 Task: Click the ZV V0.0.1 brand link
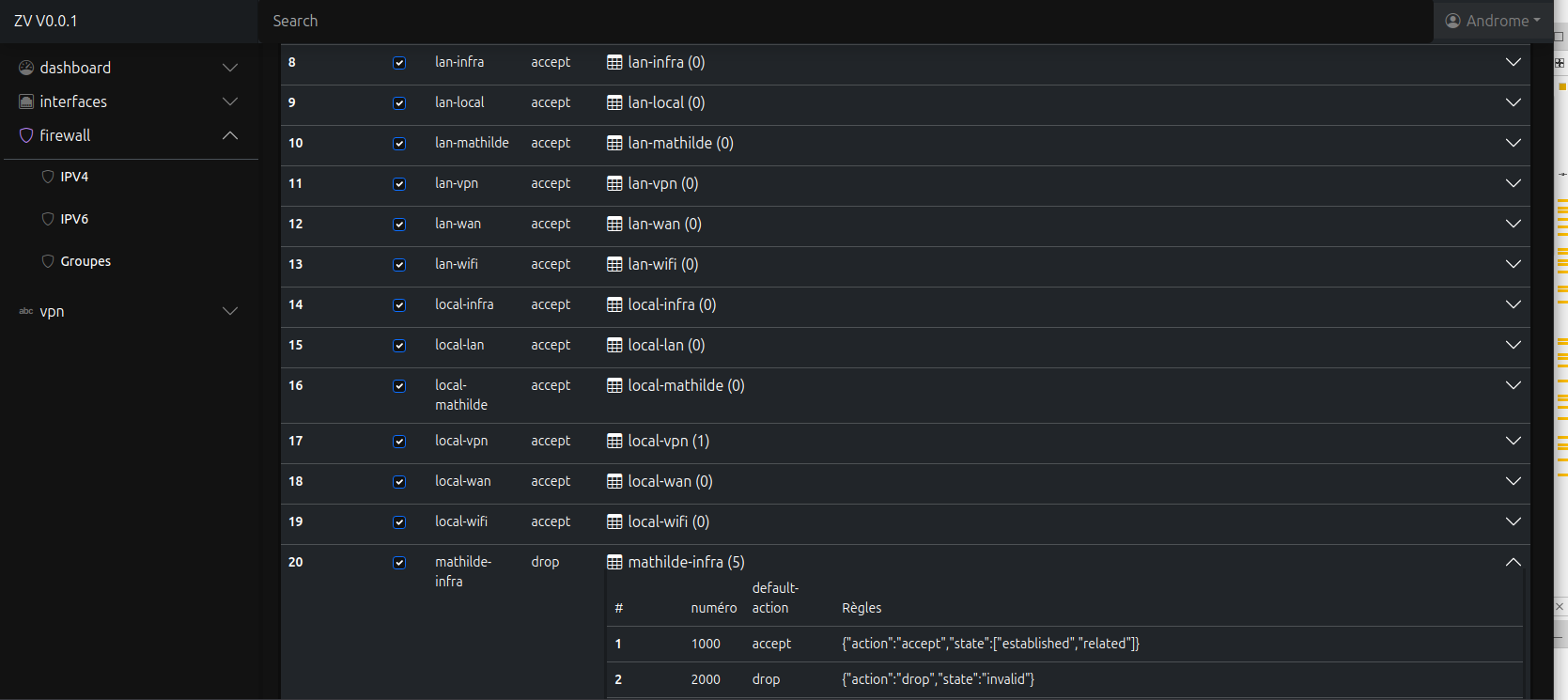tap(46, 21)
